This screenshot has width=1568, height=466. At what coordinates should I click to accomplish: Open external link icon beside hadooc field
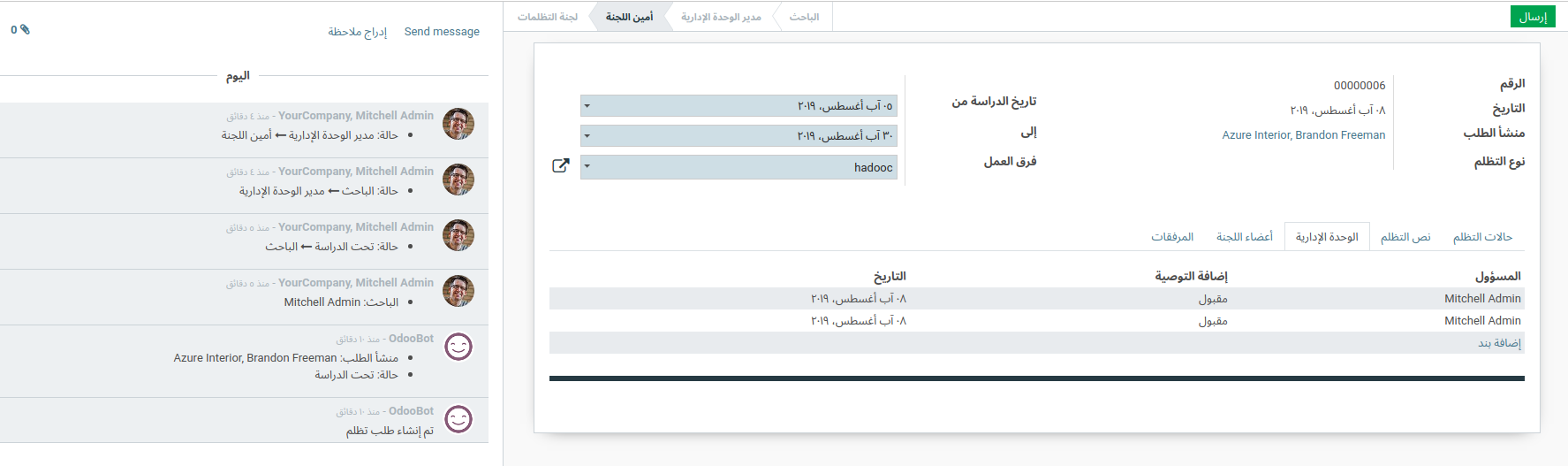[560, 165]
